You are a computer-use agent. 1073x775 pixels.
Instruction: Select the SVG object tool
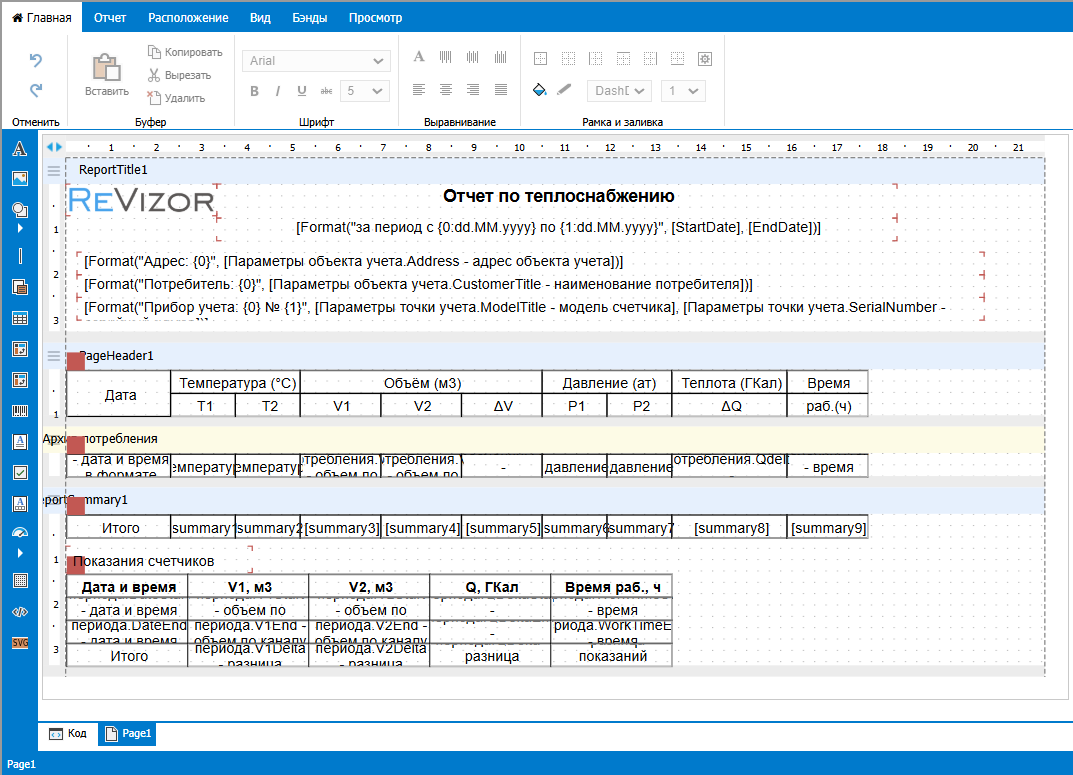coord(20,642)
